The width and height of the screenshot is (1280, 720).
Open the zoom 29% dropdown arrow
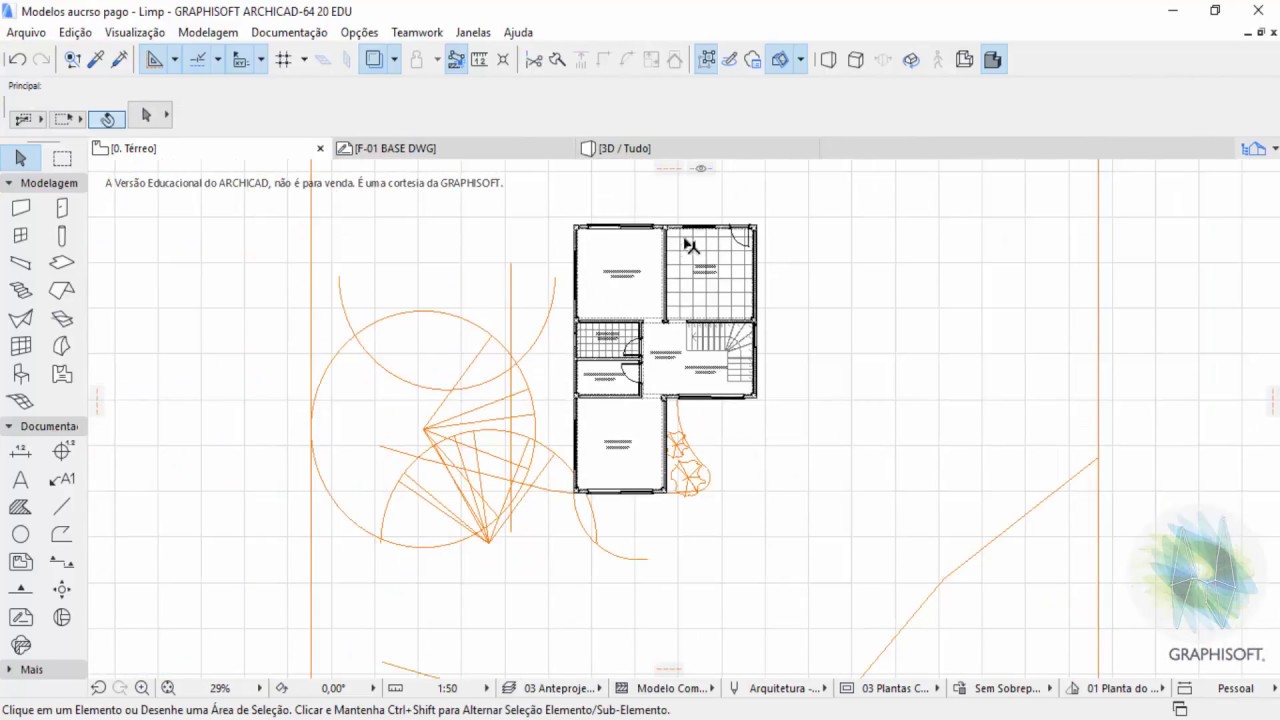click(x=259, y=688)
